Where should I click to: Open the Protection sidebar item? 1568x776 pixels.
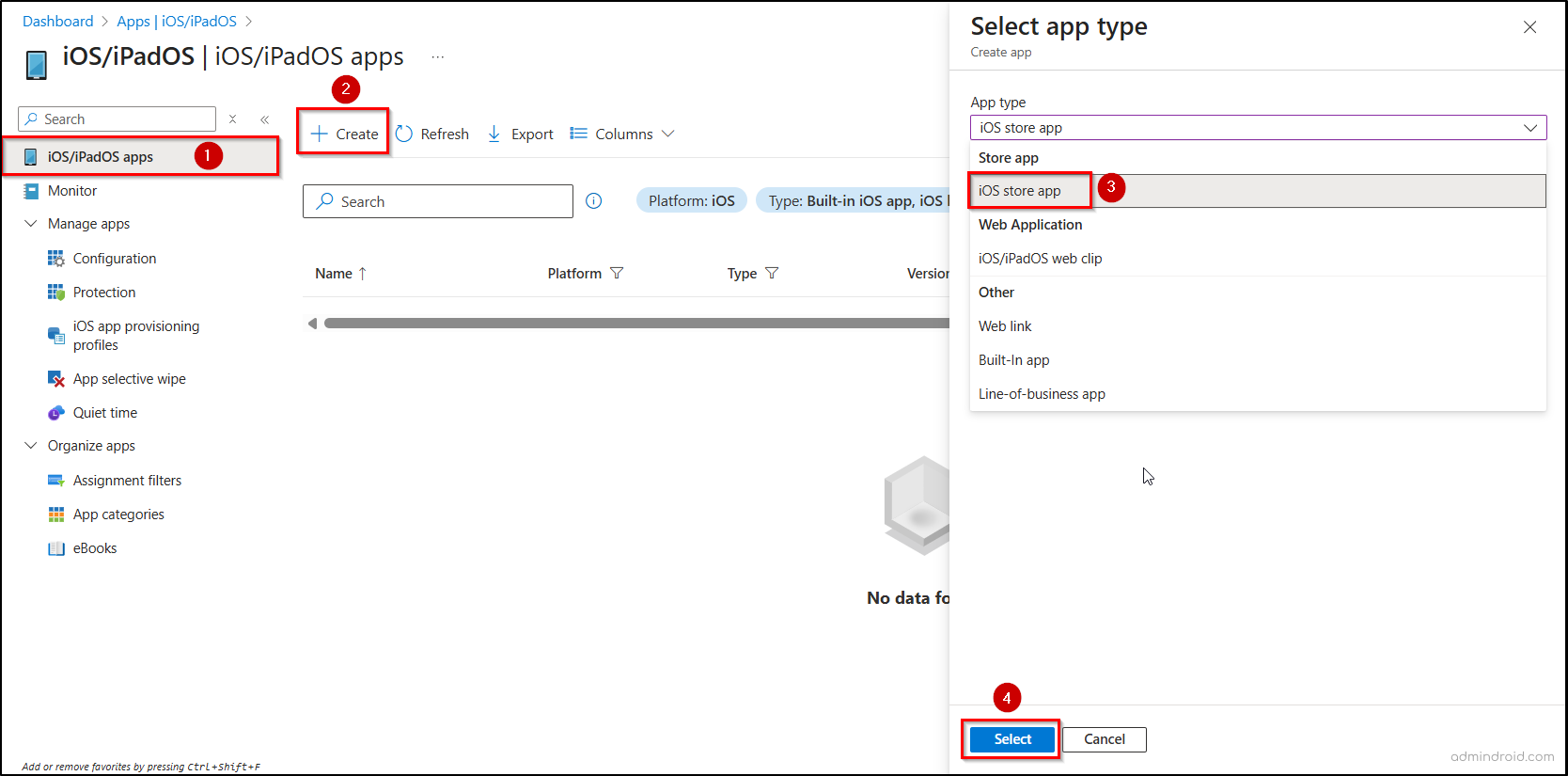pos(103,293)
